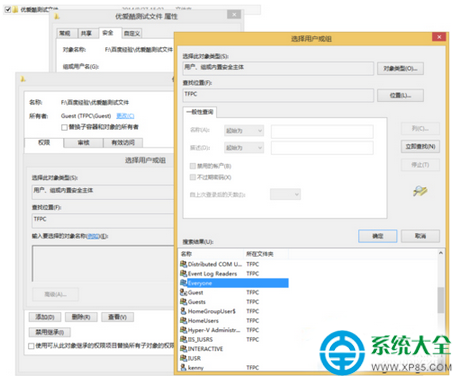
Task: Select the Distributed COM Users group icon
Action: click(183, 264)
